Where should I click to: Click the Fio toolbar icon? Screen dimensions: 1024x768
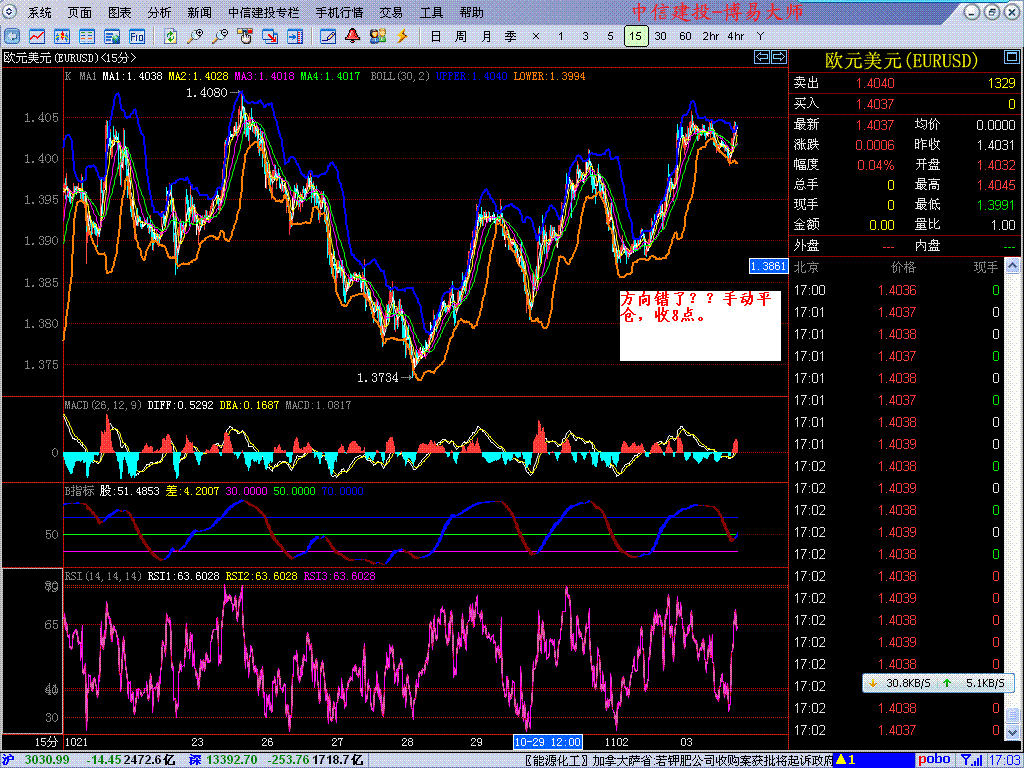tap(136, 36)
